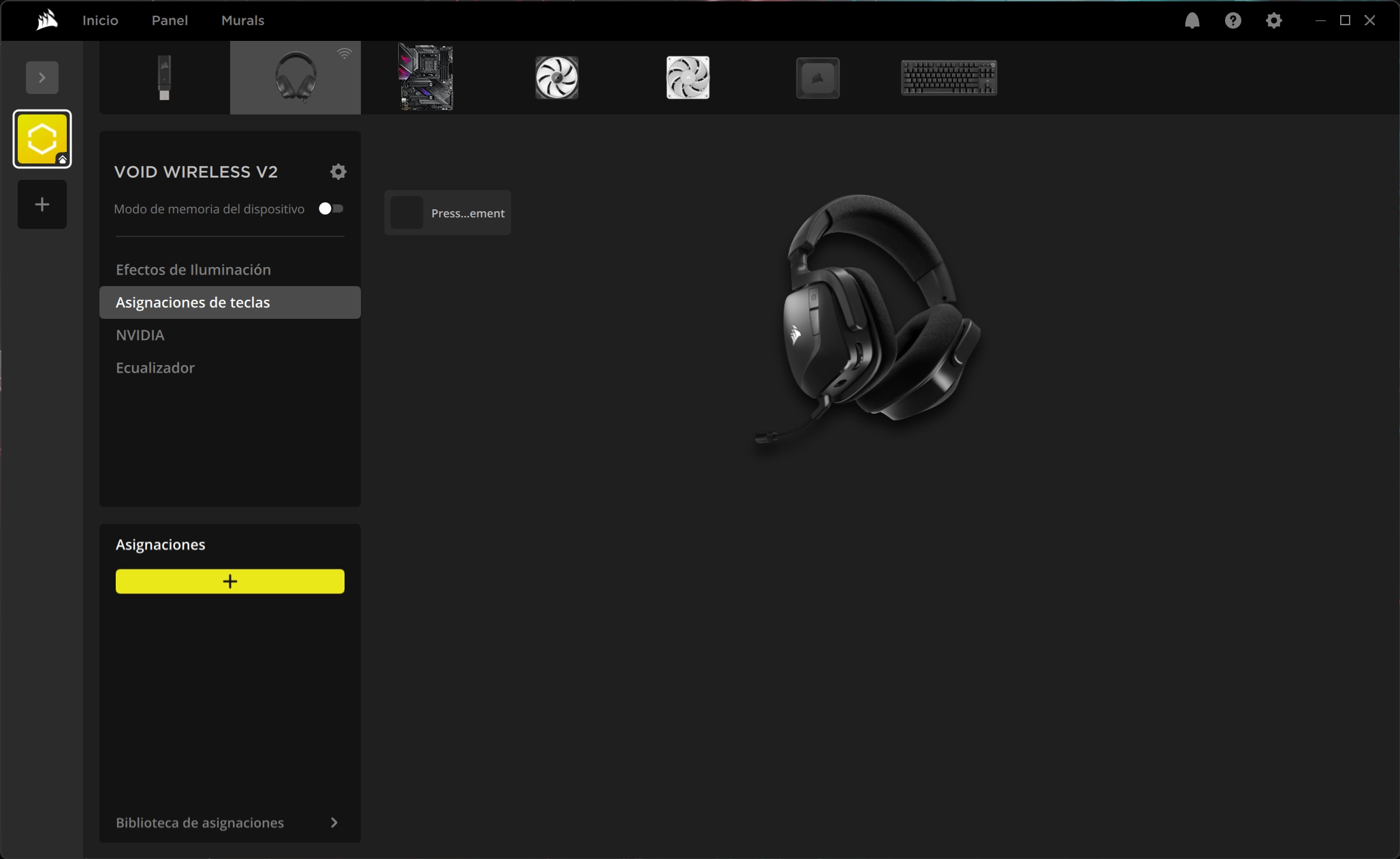Toggle Modo de memoria del dispositivo
The height and width of the screenshot is (859, 1400).
(x=331, y=208)
